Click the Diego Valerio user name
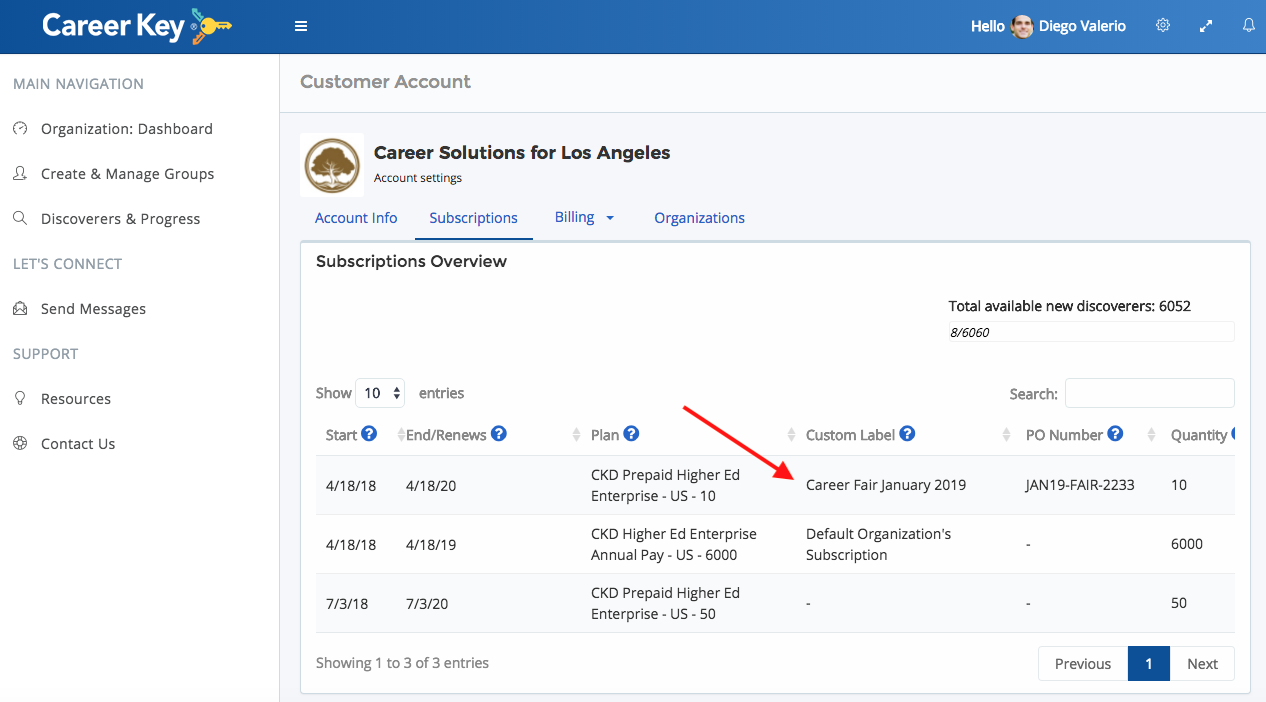 [1082, 27]
